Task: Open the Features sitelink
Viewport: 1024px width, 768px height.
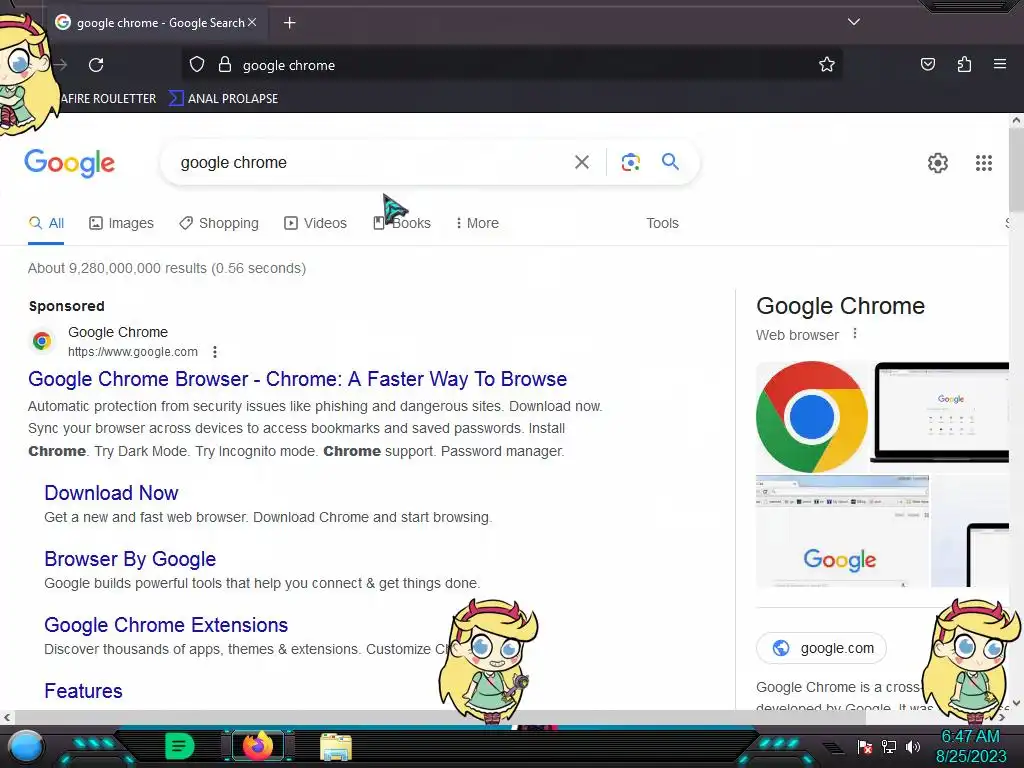Action: coord(83,691)
